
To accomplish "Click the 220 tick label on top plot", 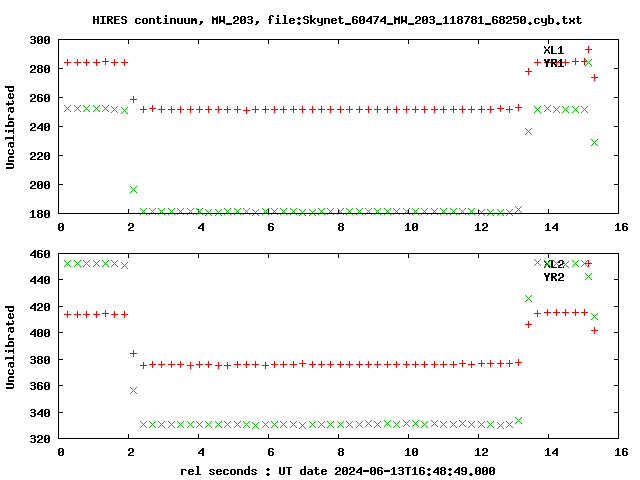I will point(40,156).
